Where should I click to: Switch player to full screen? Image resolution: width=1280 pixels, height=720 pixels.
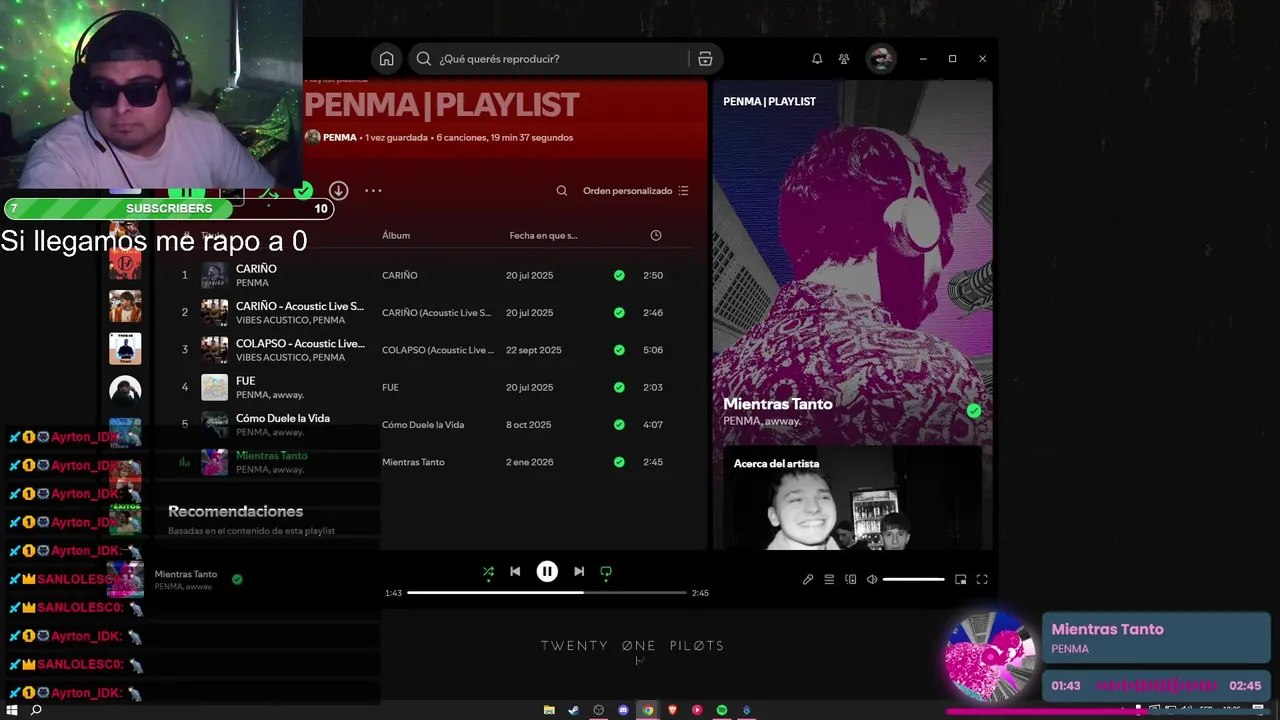click(x=982, y=579)
